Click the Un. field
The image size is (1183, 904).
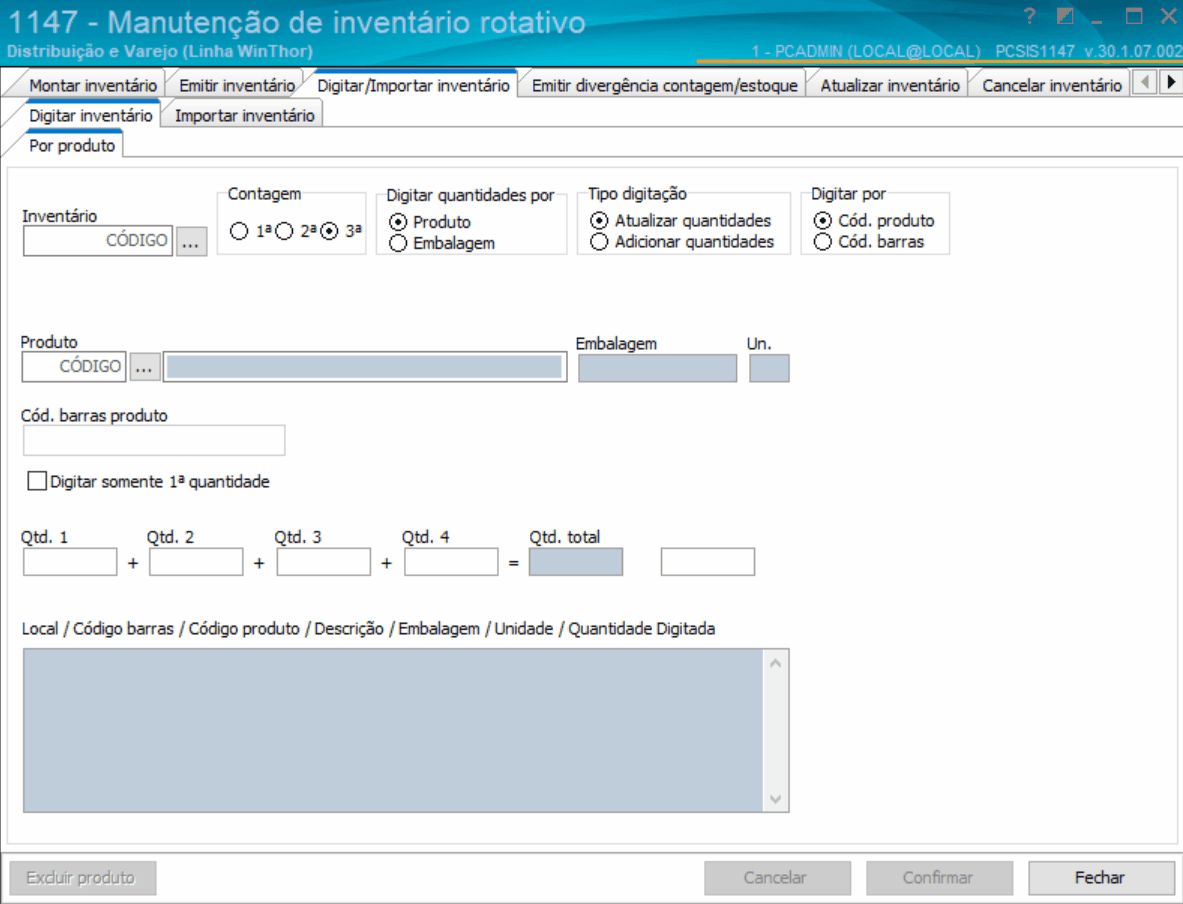click(x=769, y=368)
